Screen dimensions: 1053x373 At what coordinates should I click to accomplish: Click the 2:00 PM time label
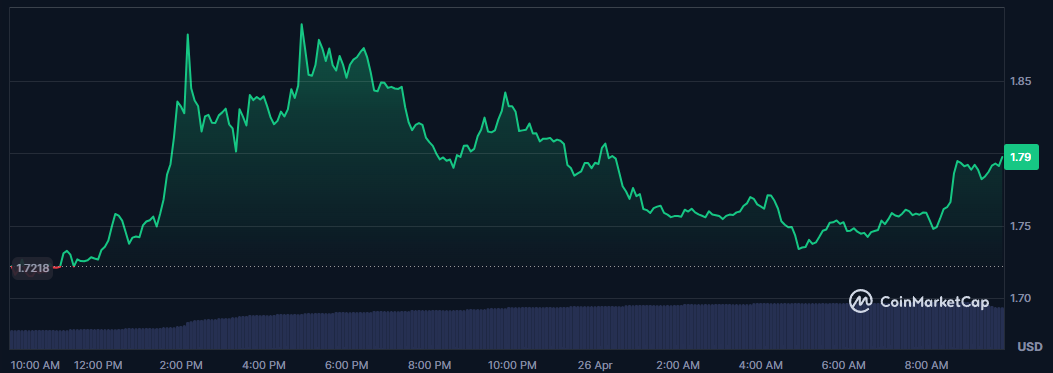[x=182, y=366]
